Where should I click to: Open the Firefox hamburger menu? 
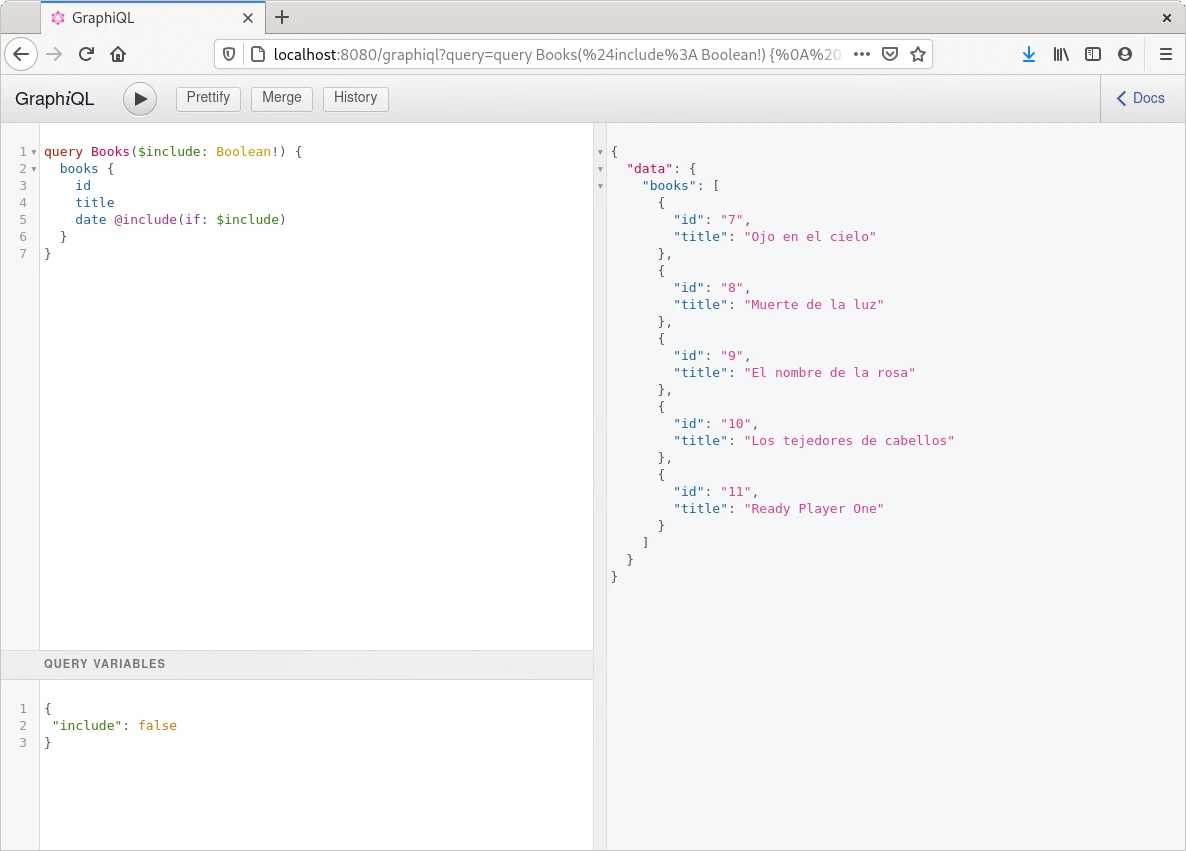pos(1165,54)
